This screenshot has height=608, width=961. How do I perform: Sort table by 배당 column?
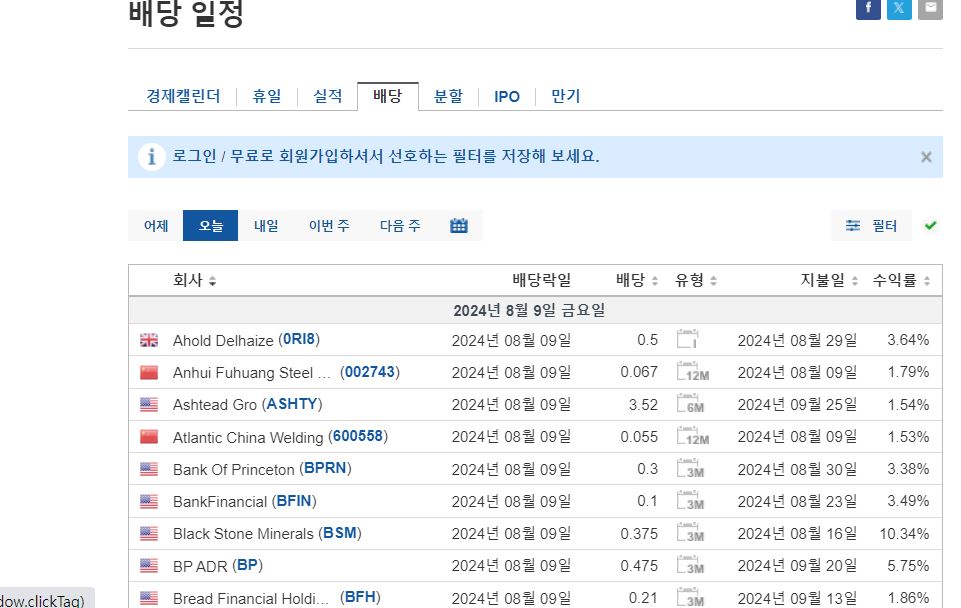pyautogui.click(x=637, y=281)
